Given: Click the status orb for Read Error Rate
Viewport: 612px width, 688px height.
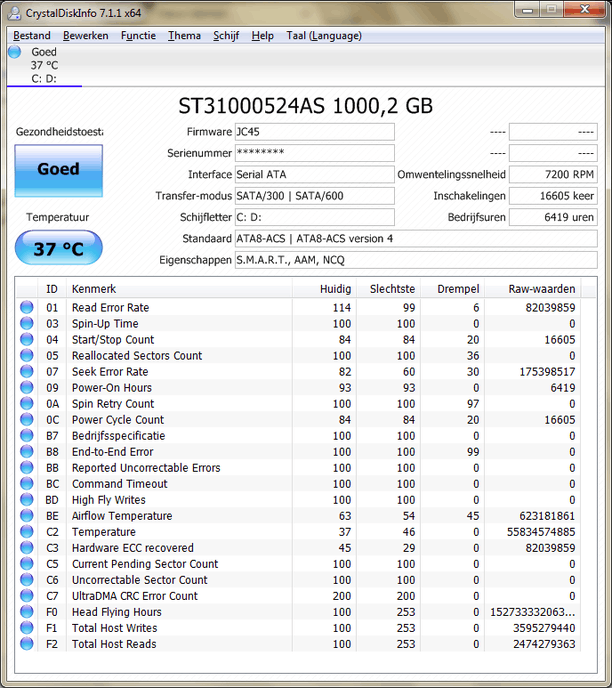Looking at the screenshot, I should click(27, 307).
